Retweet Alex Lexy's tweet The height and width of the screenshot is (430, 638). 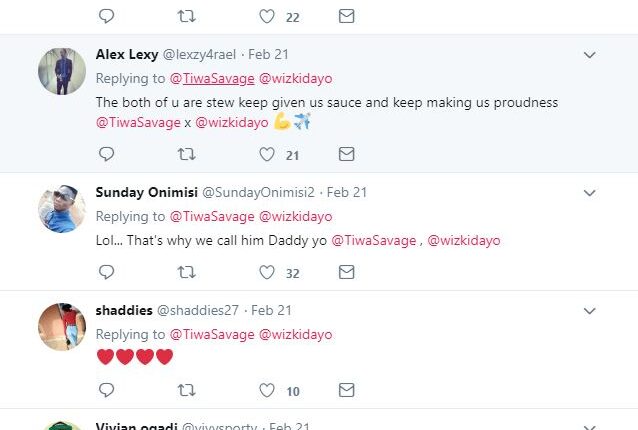(x=186, y=154)
